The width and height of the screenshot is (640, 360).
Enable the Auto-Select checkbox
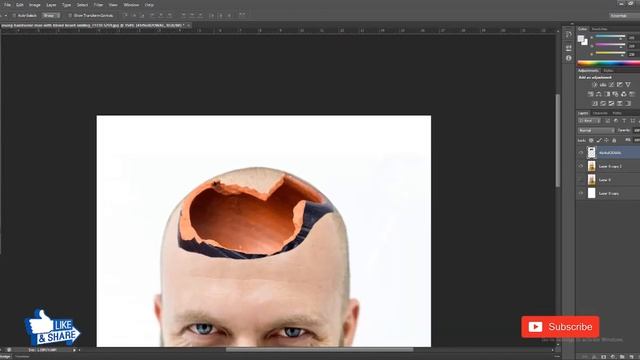(14, 16)
